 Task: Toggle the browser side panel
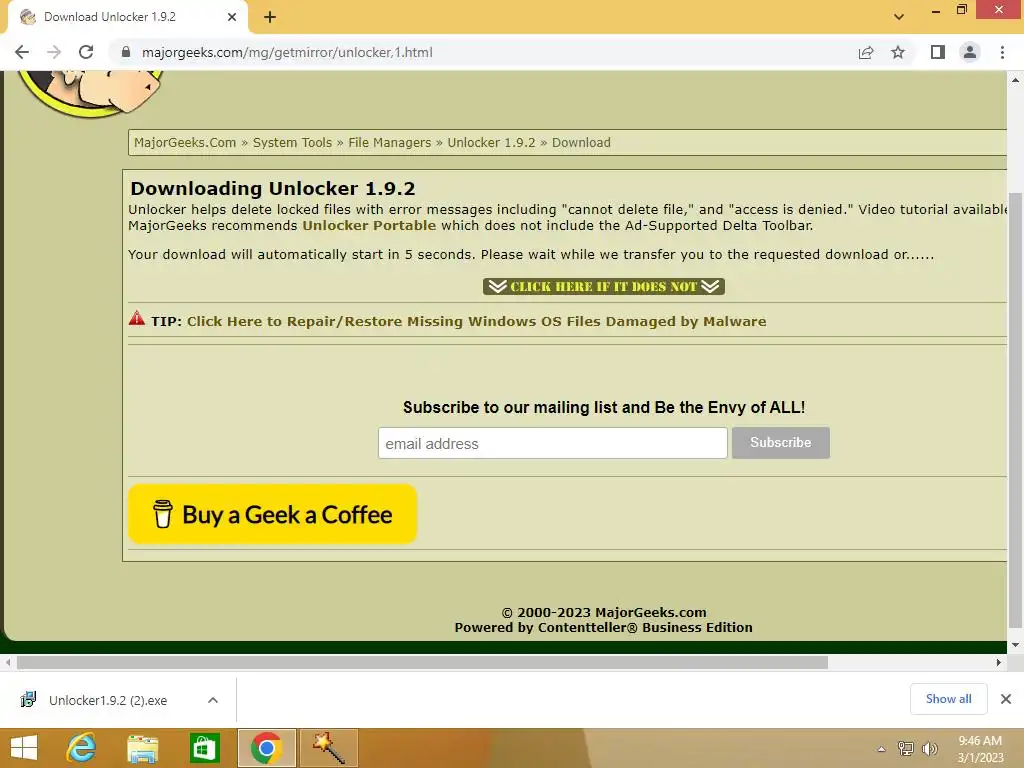pyautogui.click(x=938, y=52)
